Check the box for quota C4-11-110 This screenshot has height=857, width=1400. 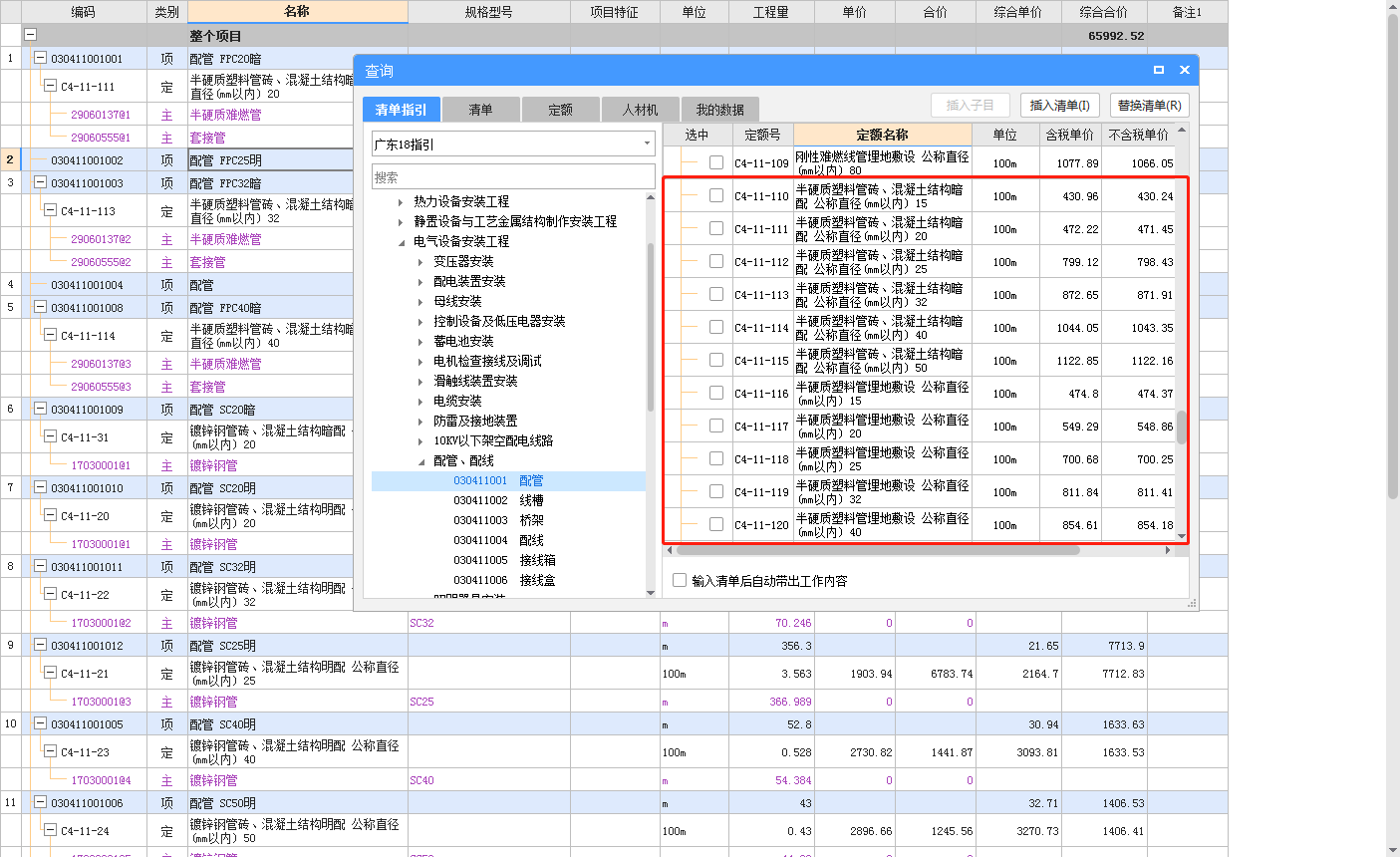tap(716, 195)
